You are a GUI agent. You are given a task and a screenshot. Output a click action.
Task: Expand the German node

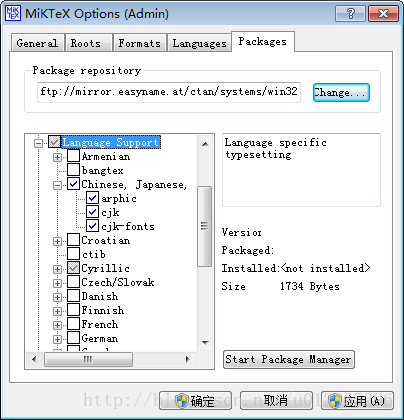pyautogui.click(x=57, y=339)
